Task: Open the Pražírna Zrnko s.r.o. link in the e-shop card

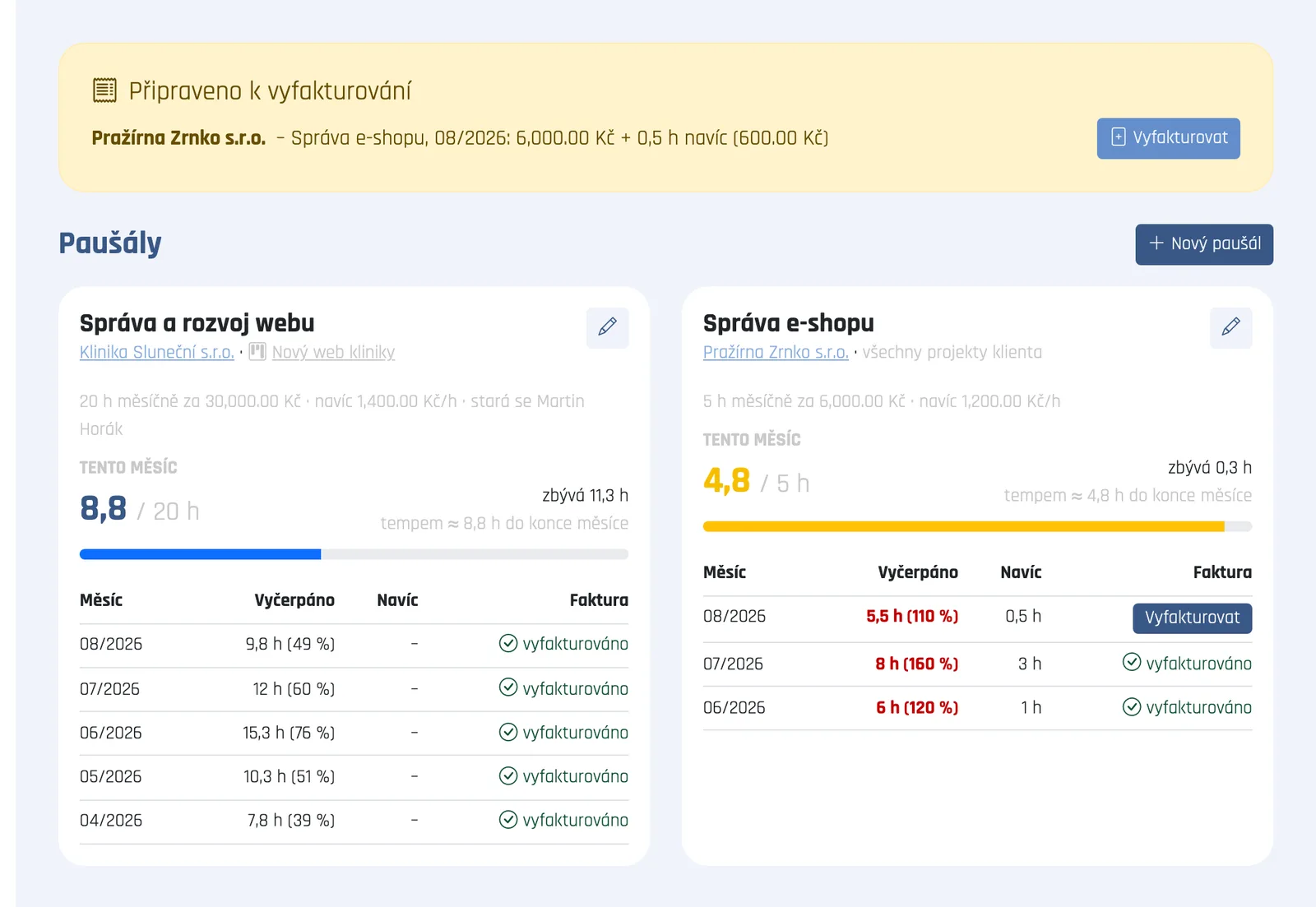Action: 776,352
